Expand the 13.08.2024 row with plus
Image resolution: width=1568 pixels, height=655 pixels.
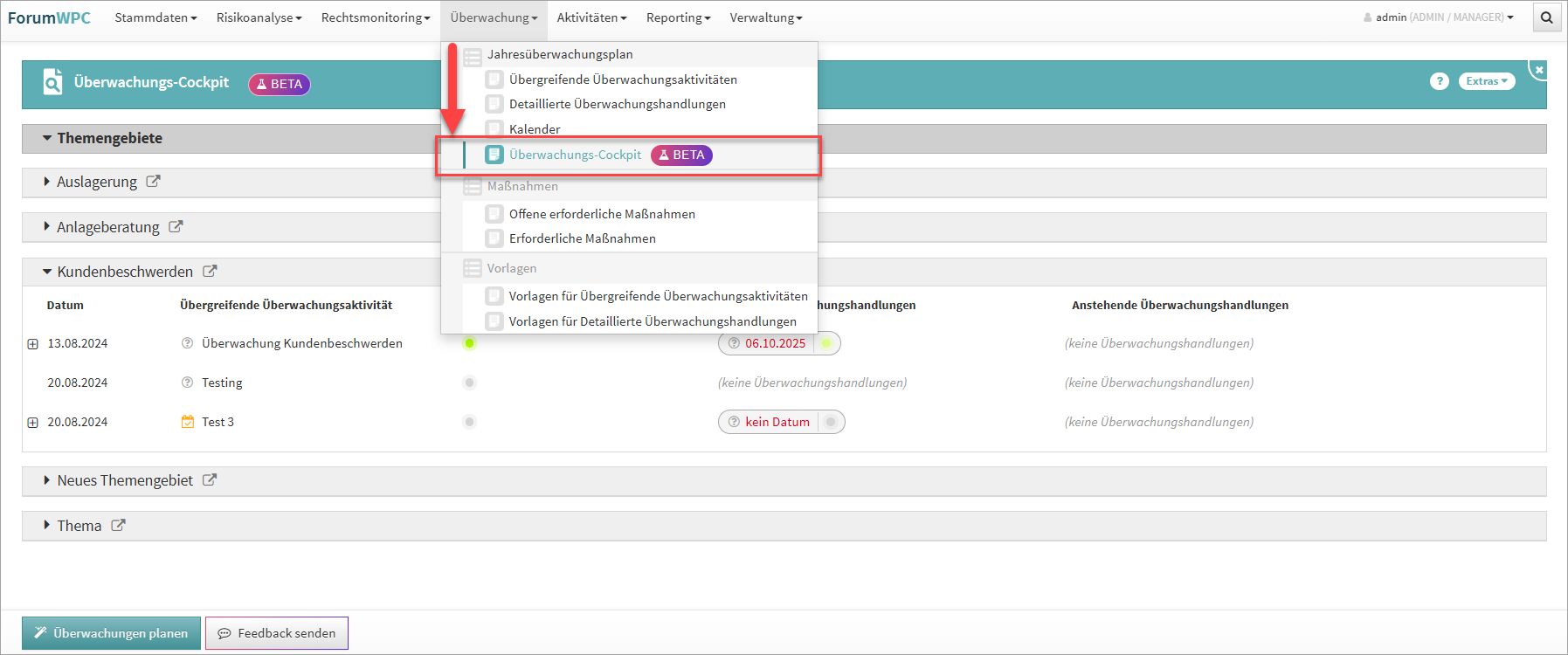(x=32, y=344)
